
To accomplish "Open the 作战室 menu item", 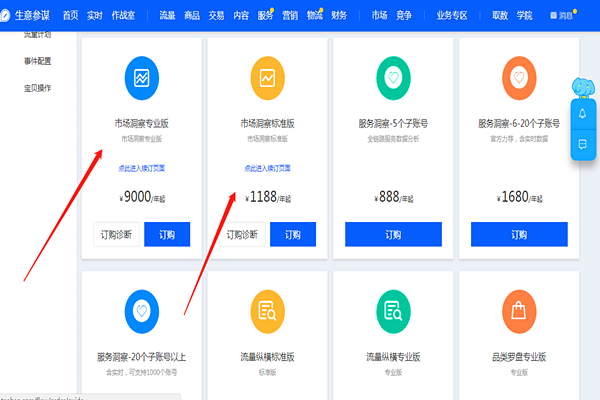I will click(123, 15).
